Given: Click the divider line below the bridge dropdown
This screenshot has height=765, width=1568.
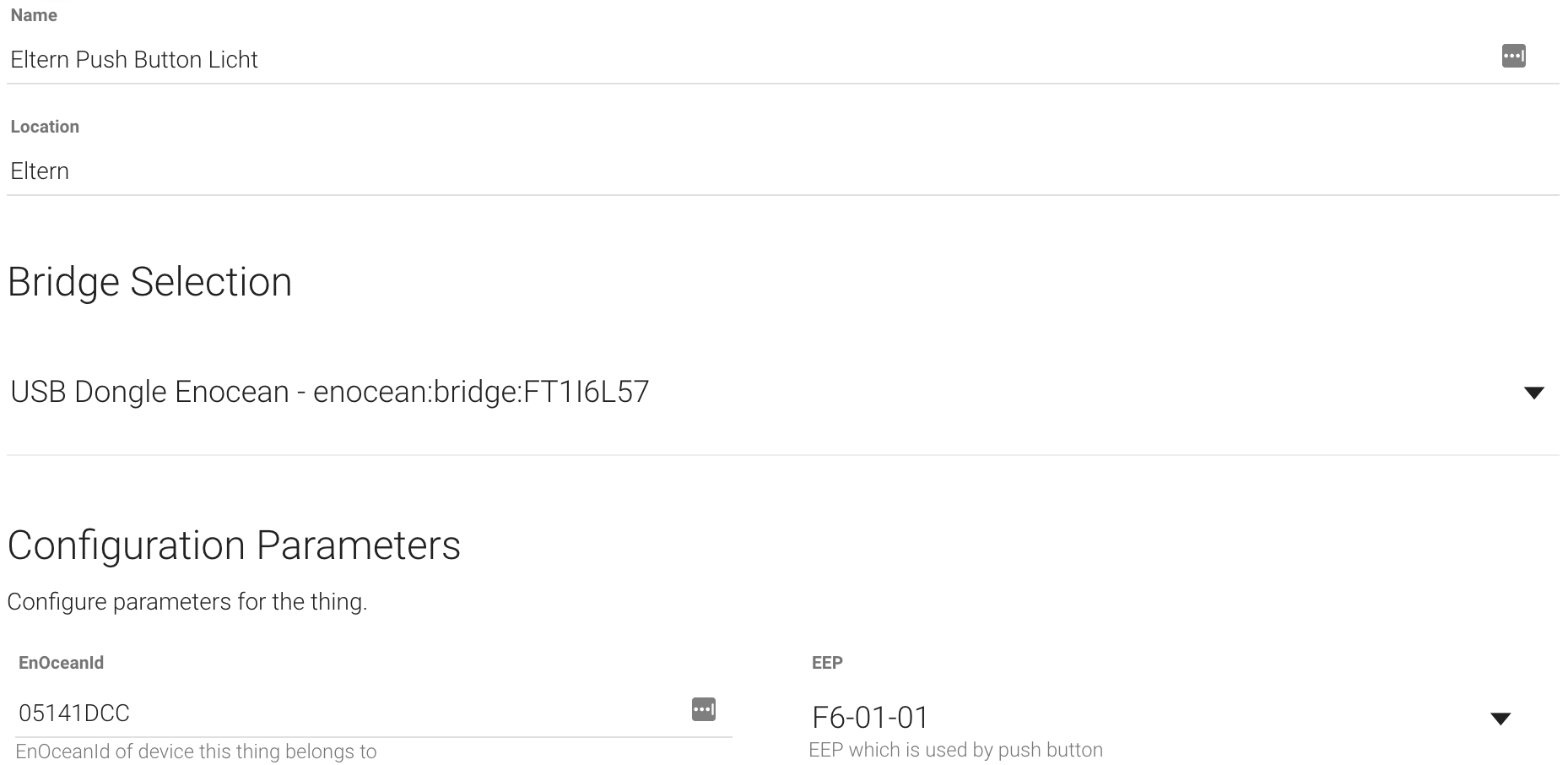Looking at the screenshot, I should (x=783, y=455).
